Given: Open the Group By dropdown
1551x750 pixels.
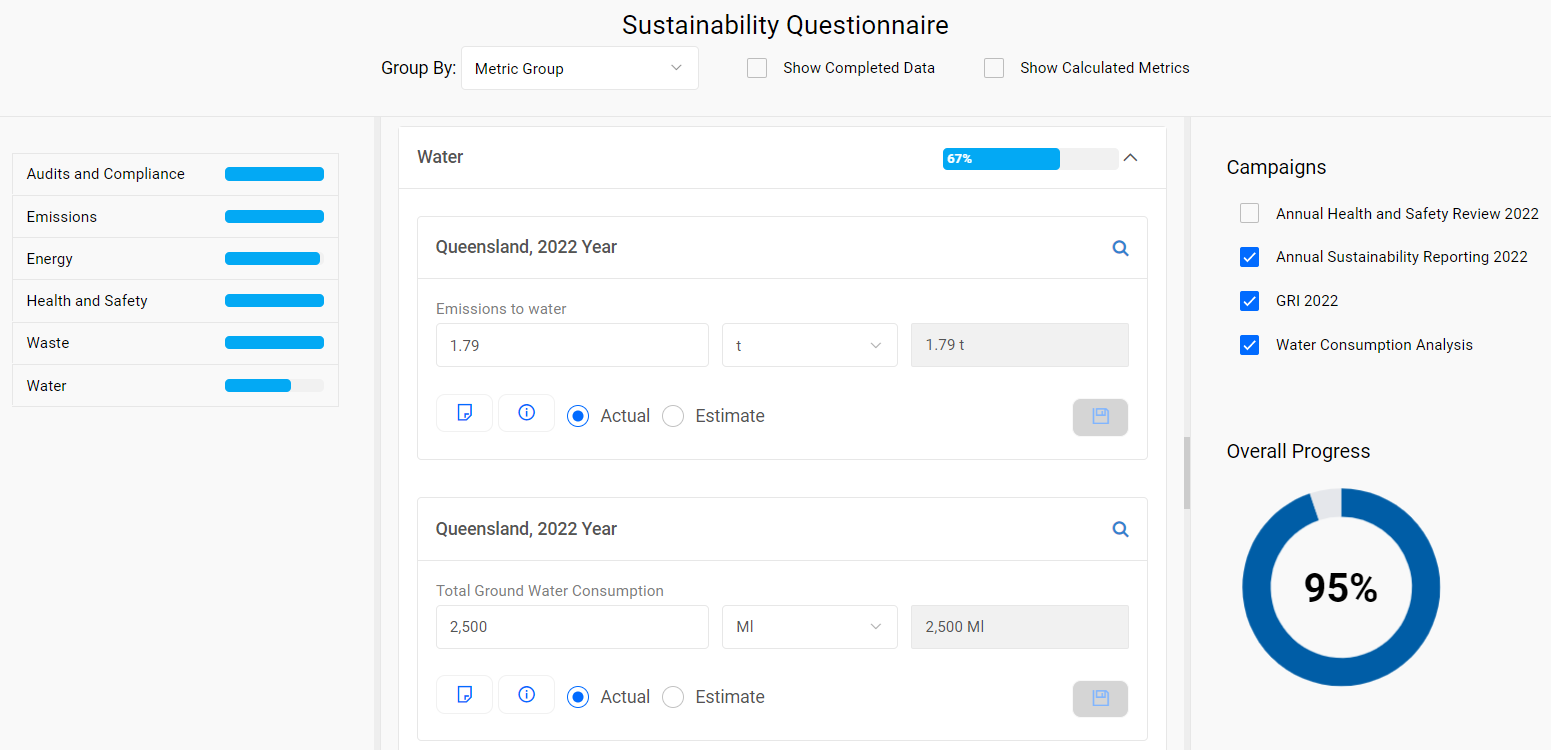Looking at the screenshot, I should tap(579, 67).
